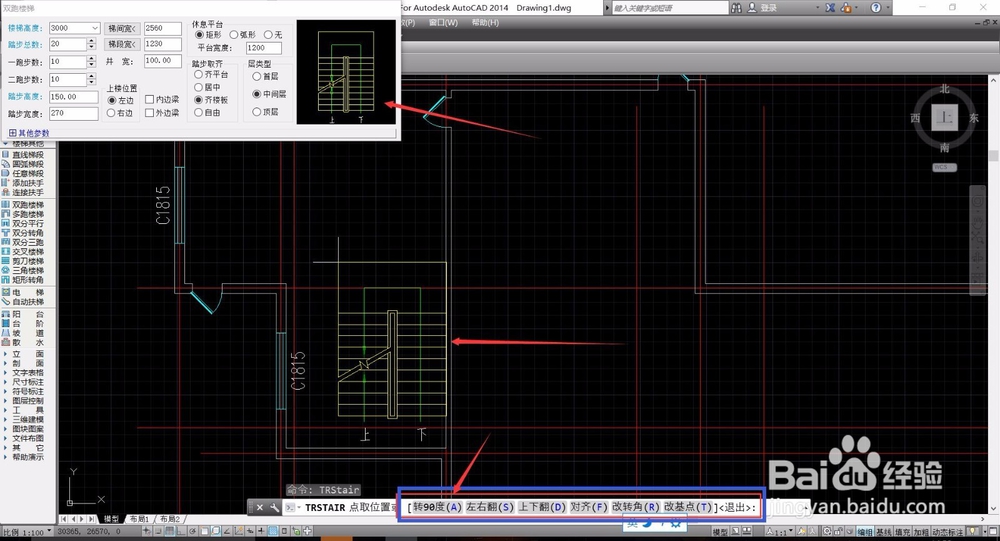
Task: Open the 帮助(H) menu
Action: coord(485,22)
